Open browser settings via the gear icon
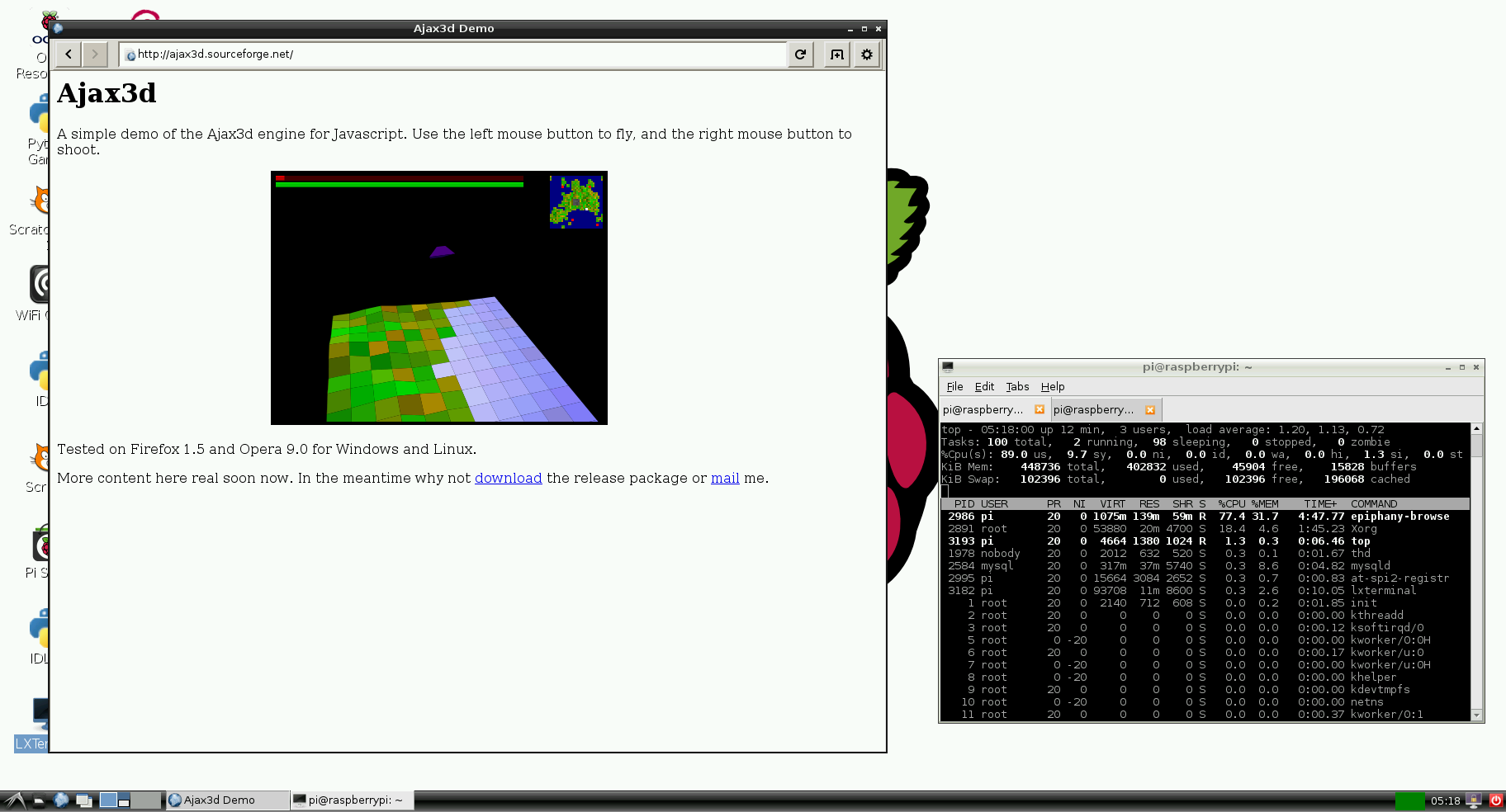1506x812 pixels. pyautogui.click(x=865, y=54)
